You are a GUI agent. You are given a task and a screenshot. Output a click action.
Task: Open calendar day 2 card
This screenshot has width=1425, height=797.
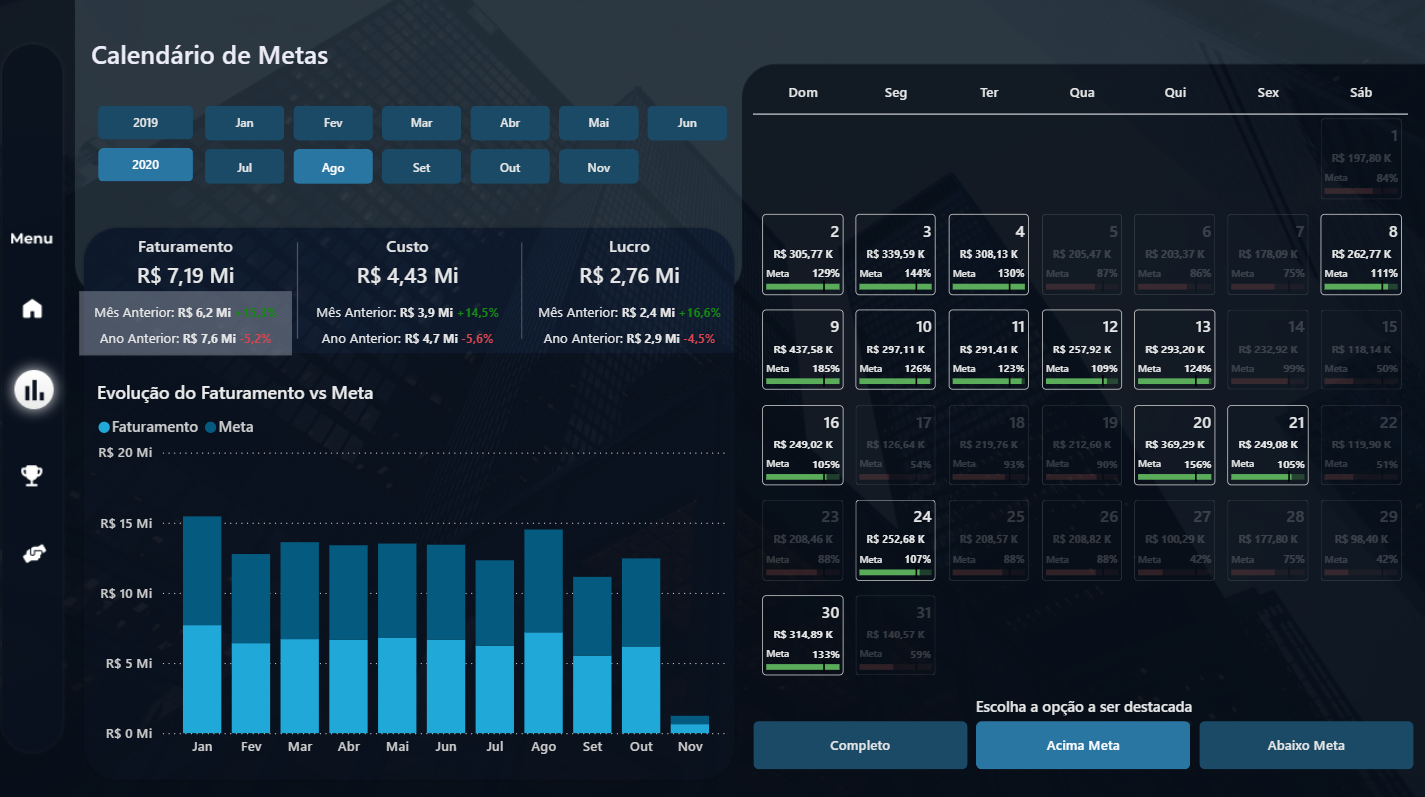[803, 254]
